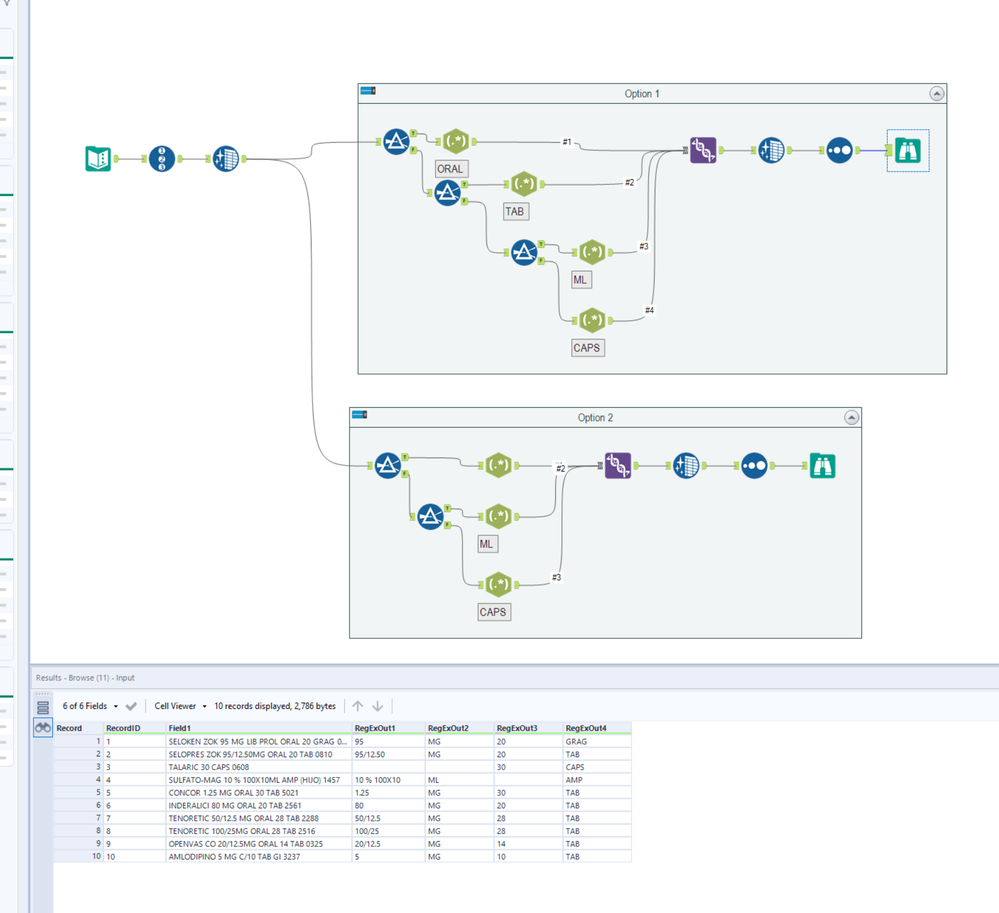This screenshot has width=999, height=913.
Task: Click the RegExOut4 column header
Action: [598, 728]
